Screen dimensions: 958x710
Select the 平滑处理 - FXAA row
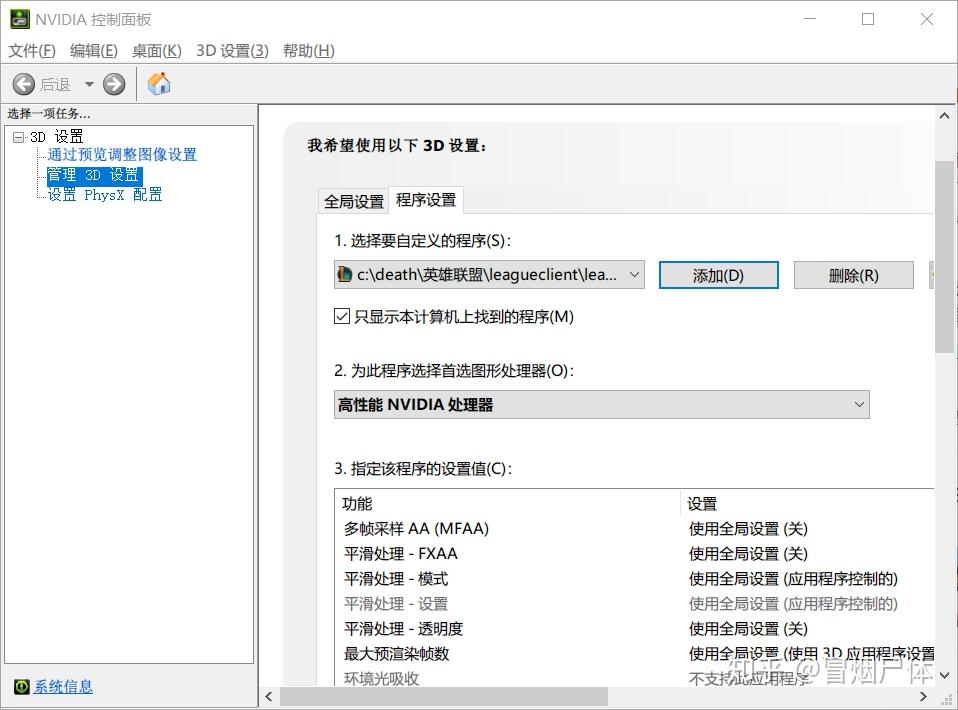[x=635, y=554]
